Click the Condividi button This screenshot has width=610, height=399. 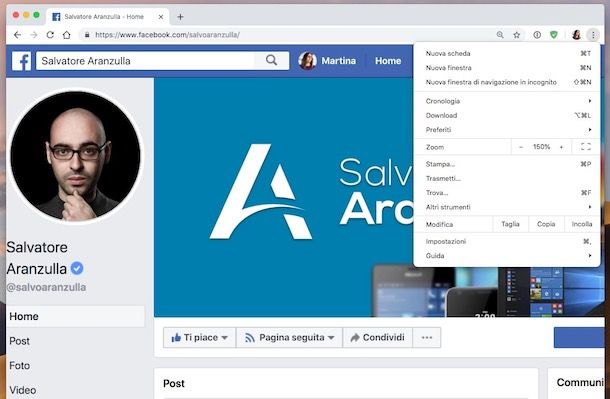point(377,338)
